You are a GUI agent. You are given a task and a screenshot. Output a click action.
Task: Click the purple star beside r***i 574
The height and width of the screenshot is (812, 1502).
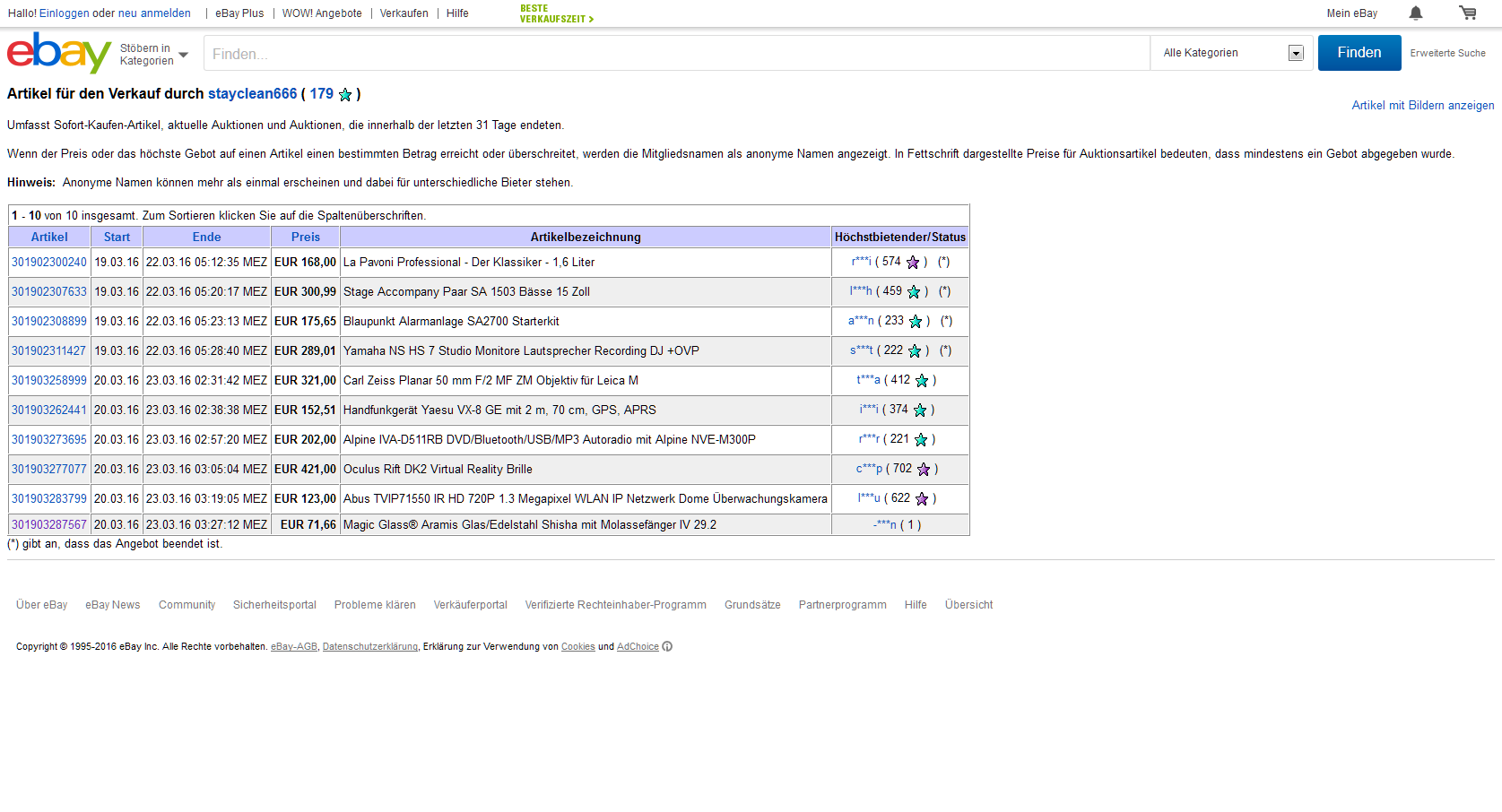[913, 263]
